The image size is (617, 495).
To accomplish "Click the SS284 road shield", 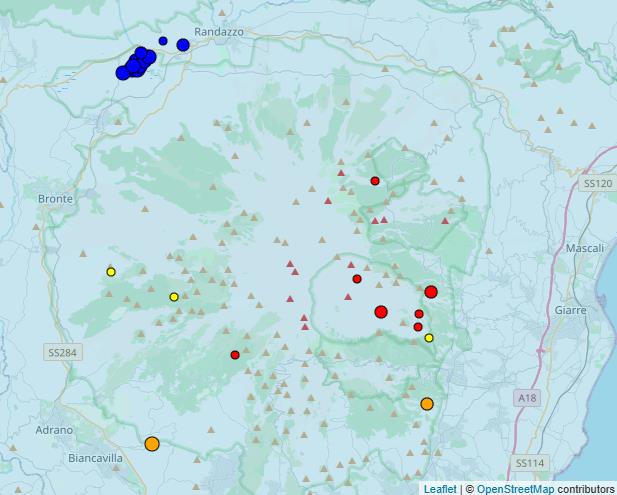I will tap(63, 352).
